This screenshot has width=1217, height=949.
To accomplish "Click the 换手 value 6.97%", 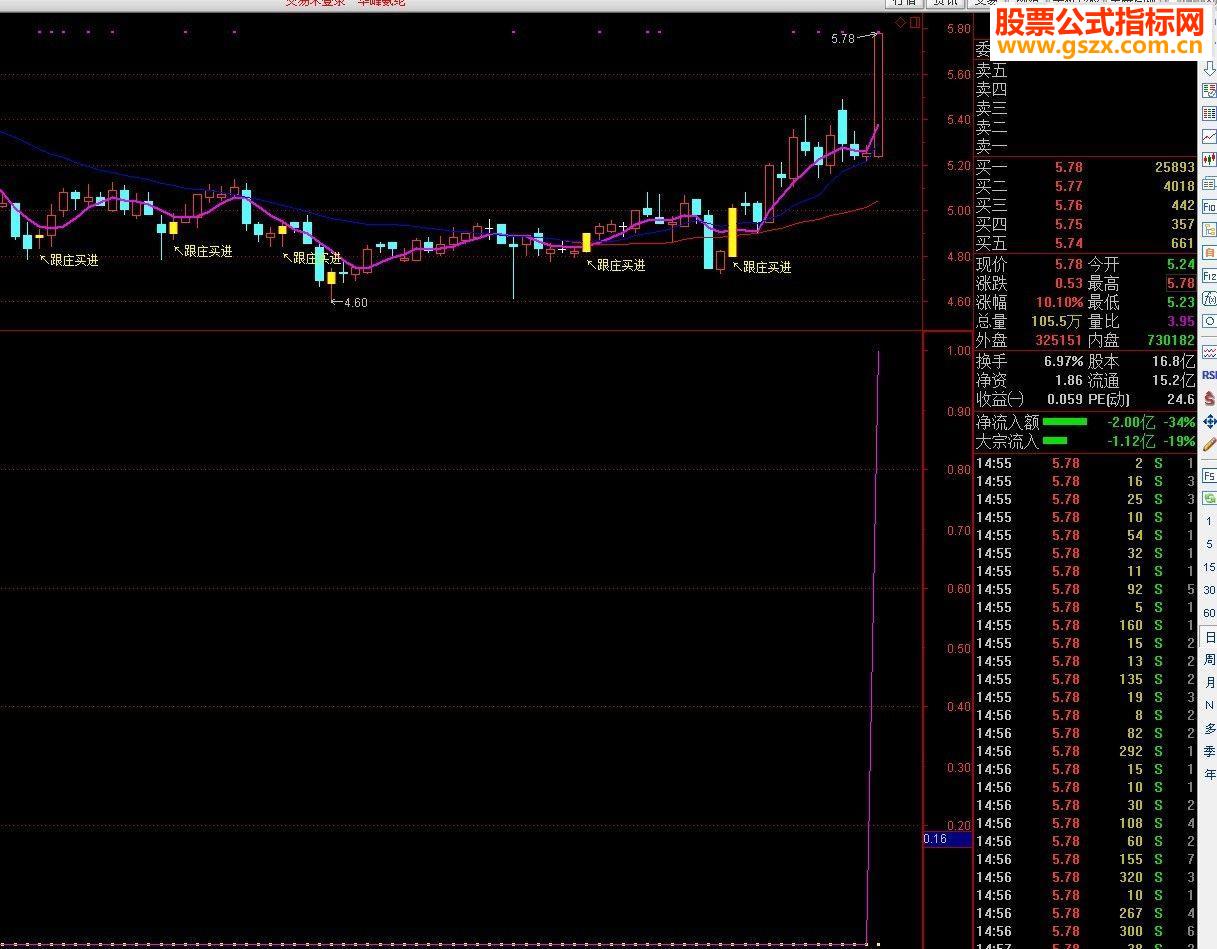I will tap(1063, 361).
